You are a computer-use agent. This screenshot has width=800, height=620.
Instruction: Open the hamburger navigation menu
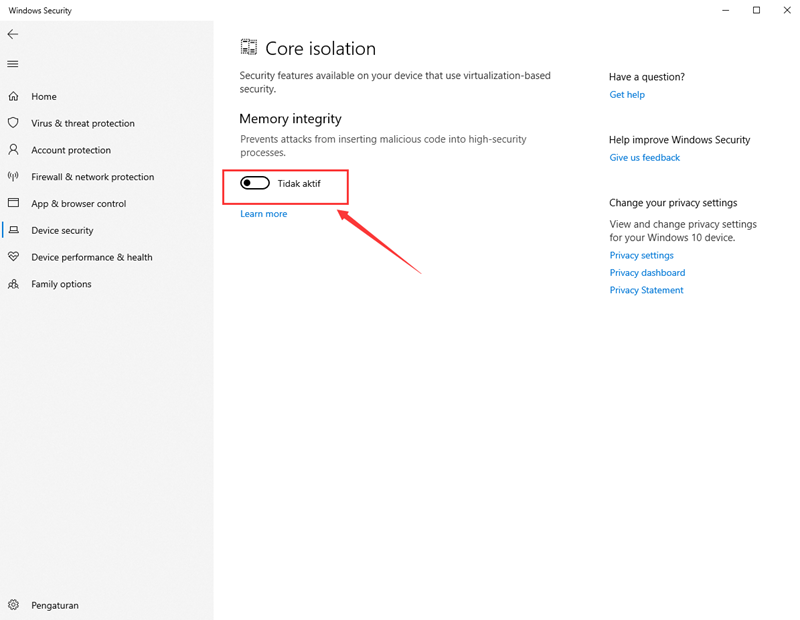tap(13, 64)
